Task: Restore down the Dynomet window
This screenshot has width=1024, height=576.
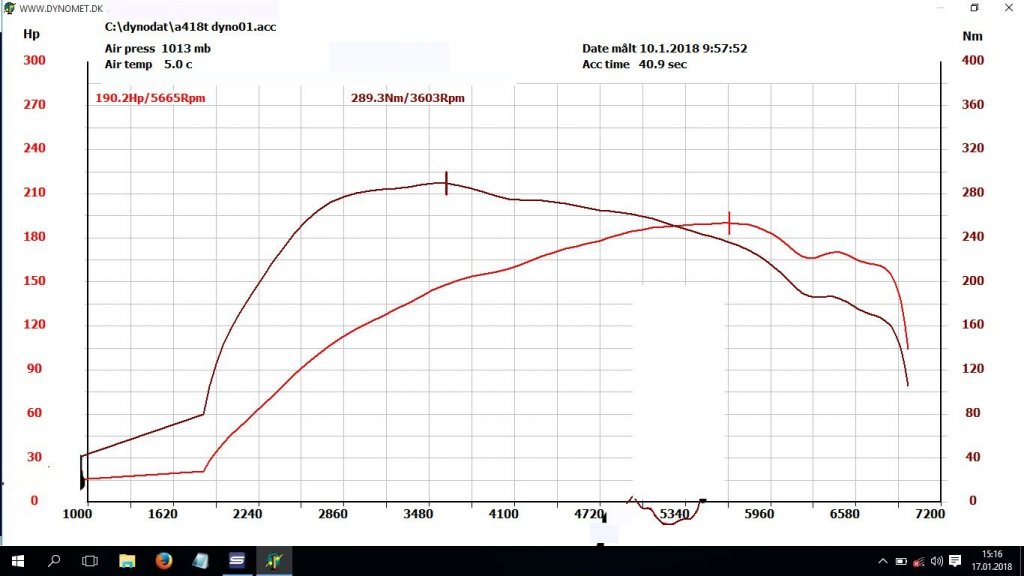Action: pos(974,8)
